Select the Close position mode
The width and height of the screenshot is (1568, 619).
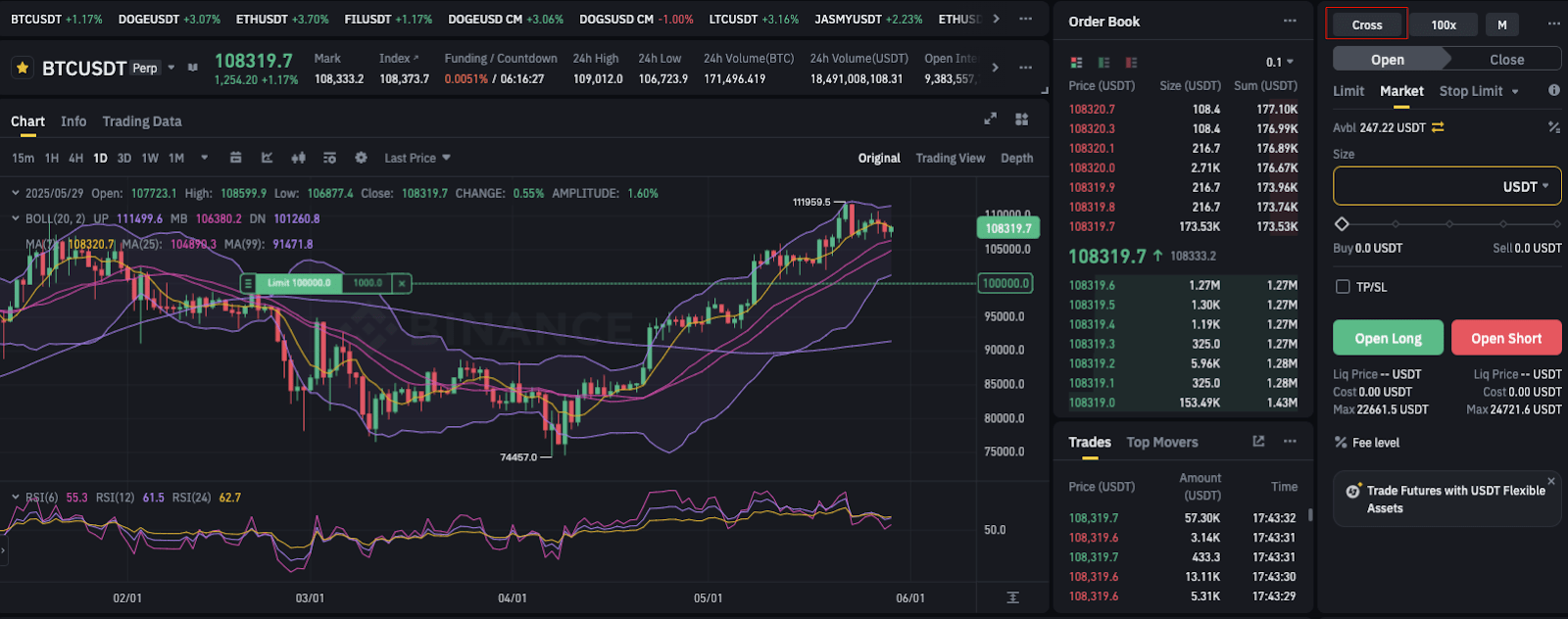pos(1506,59)
